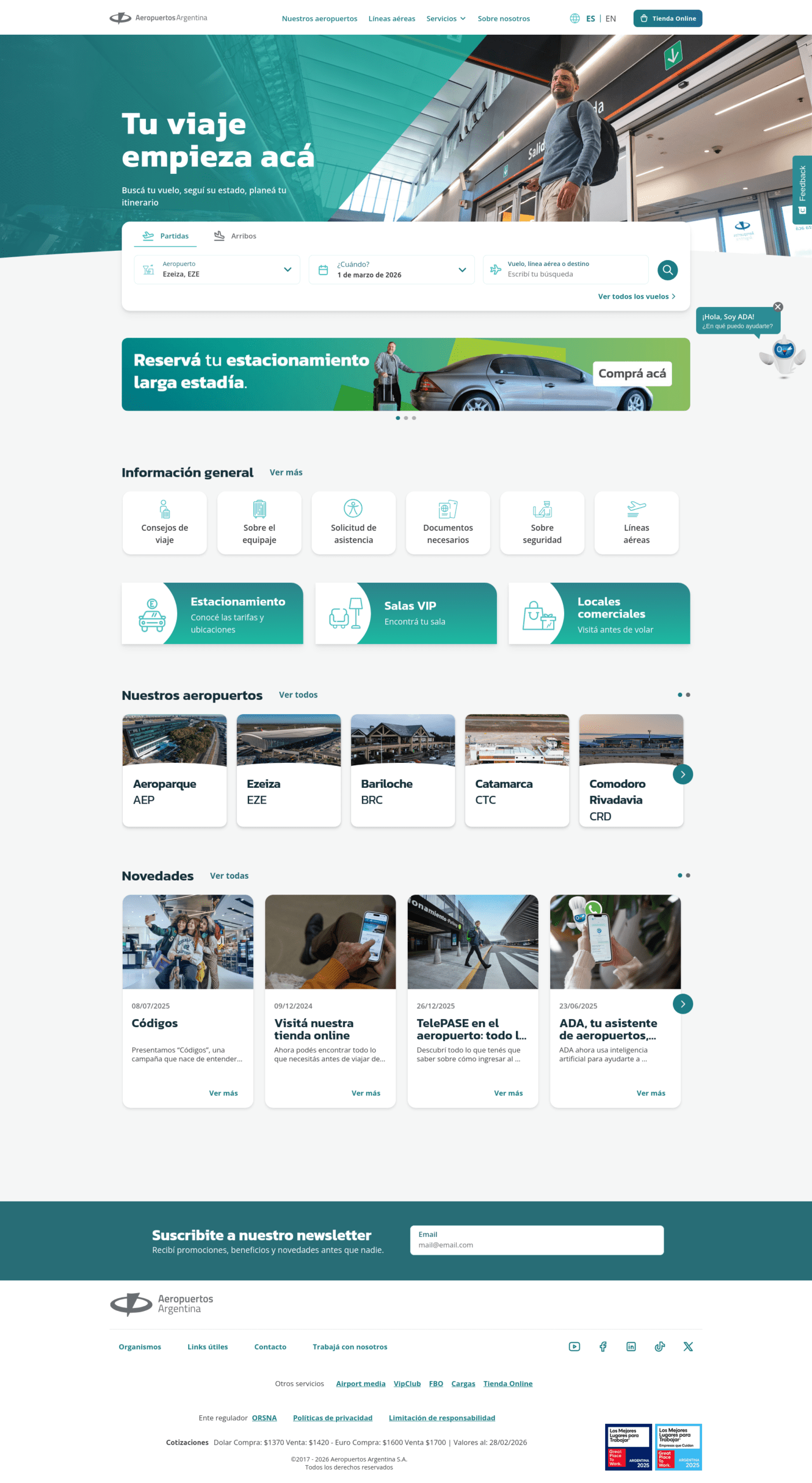Switch language to EN

pyautogui.click(x=610, y=19)
